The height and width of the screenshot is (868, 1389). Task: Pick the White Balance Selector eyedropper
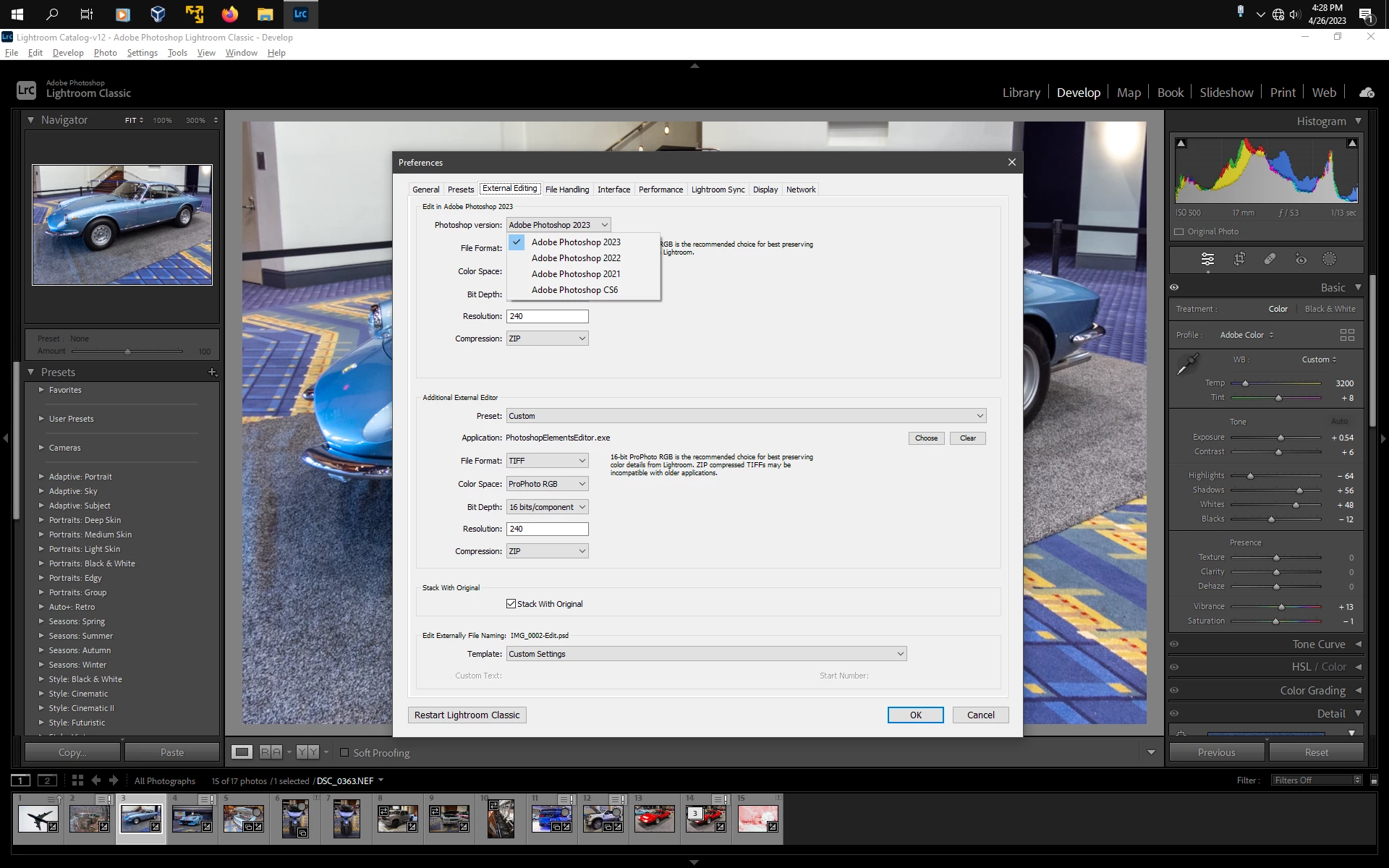1187,364
